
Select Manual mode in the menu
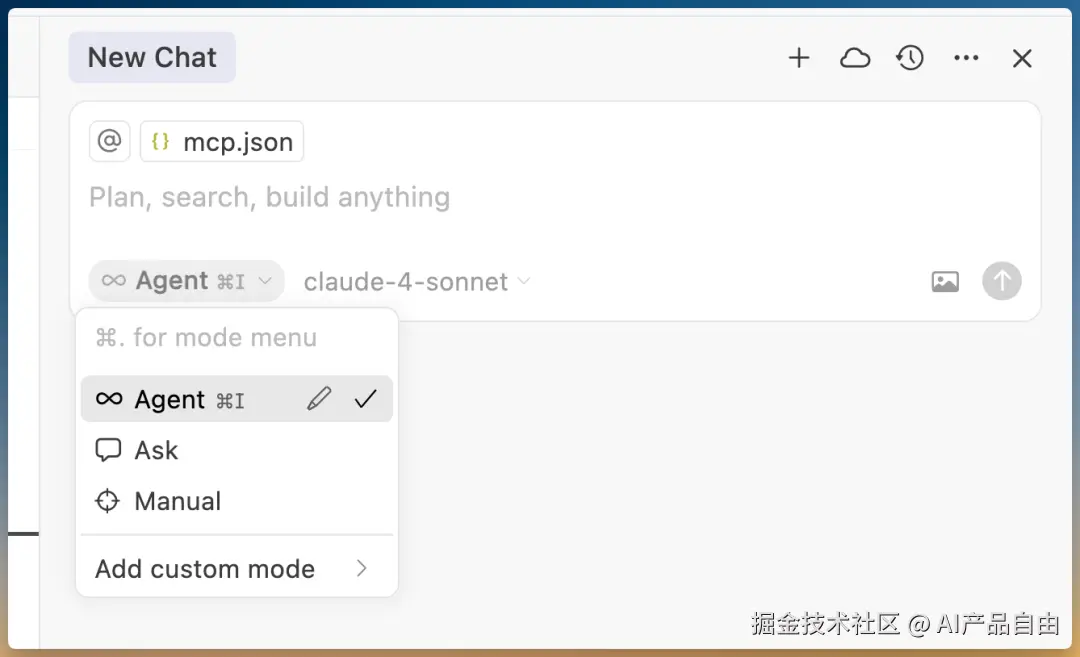click(177, 501)
